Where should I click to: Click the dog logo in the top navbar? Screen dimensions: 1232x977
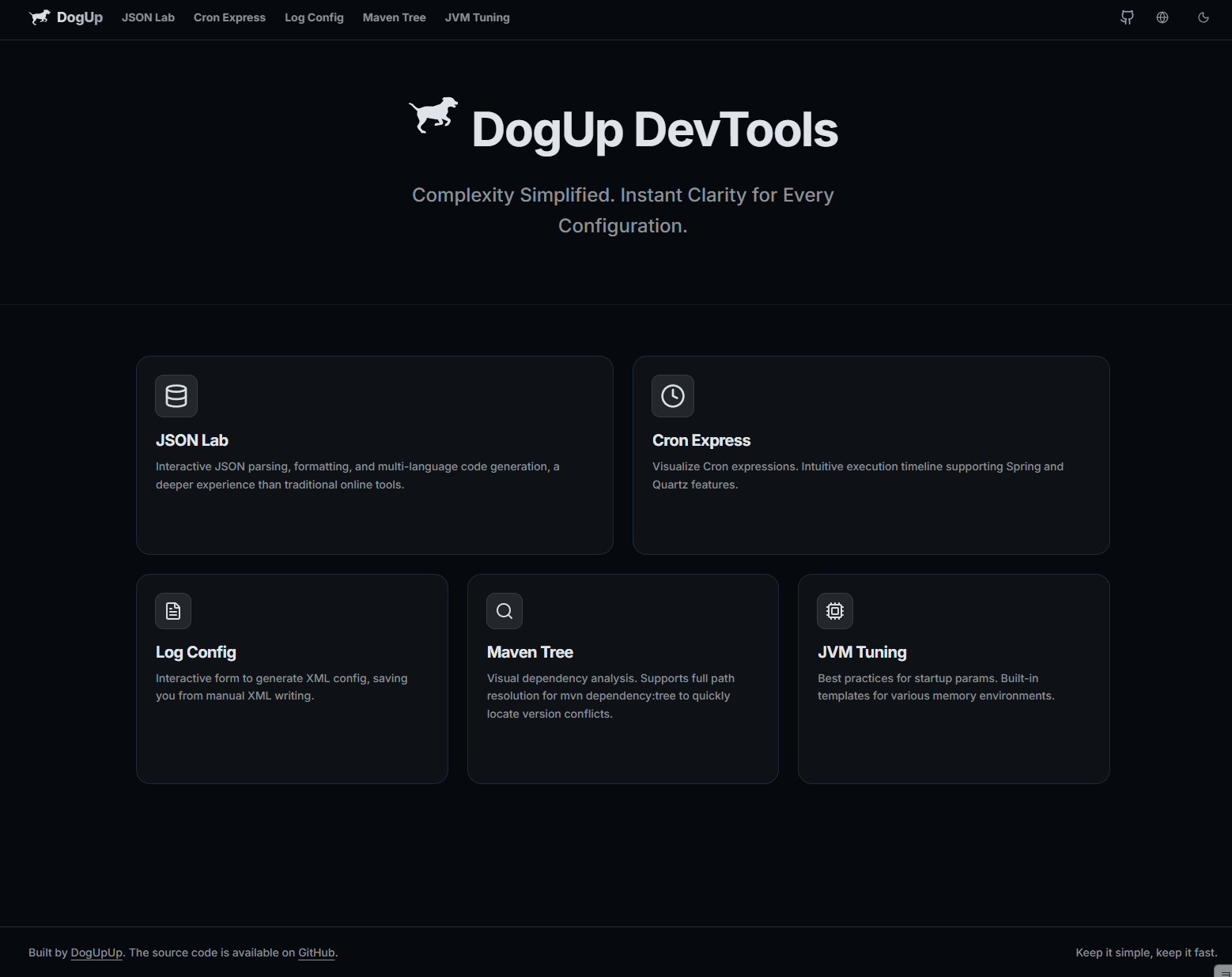(x=40, y=17)
